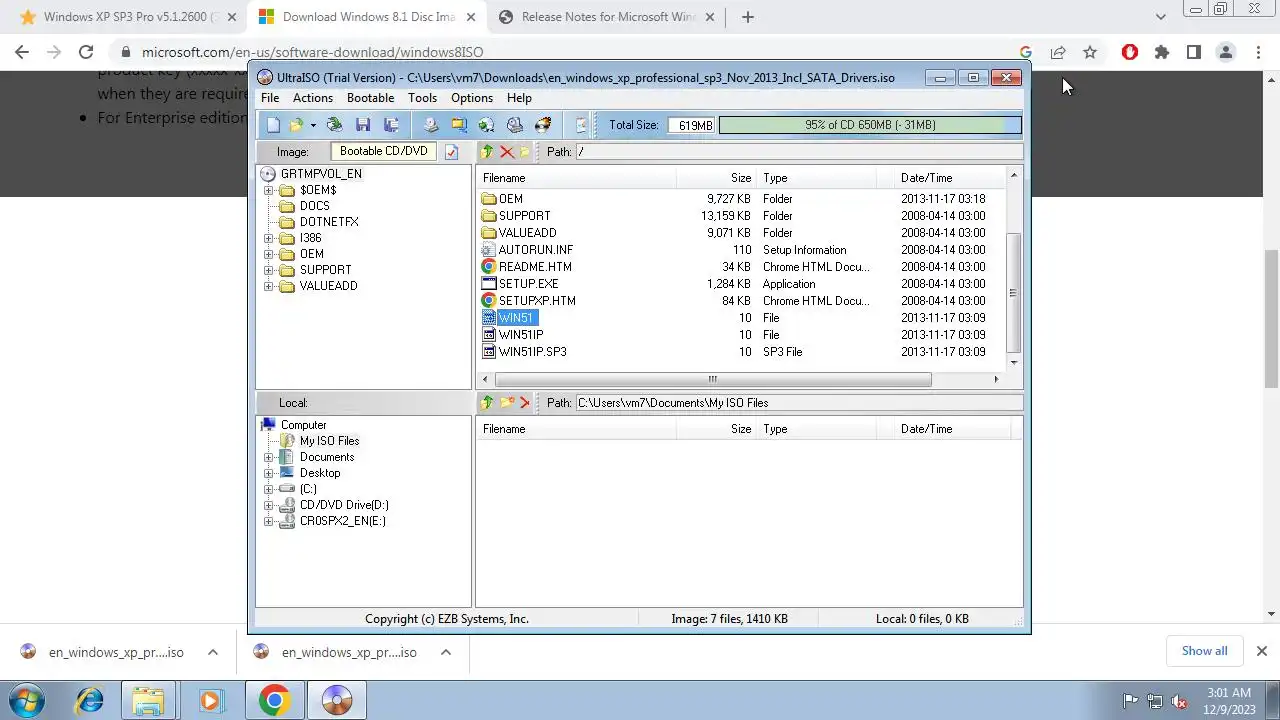Sort image list by Size column header
Screen dimensions: 1280x720
tap(716, 178)
